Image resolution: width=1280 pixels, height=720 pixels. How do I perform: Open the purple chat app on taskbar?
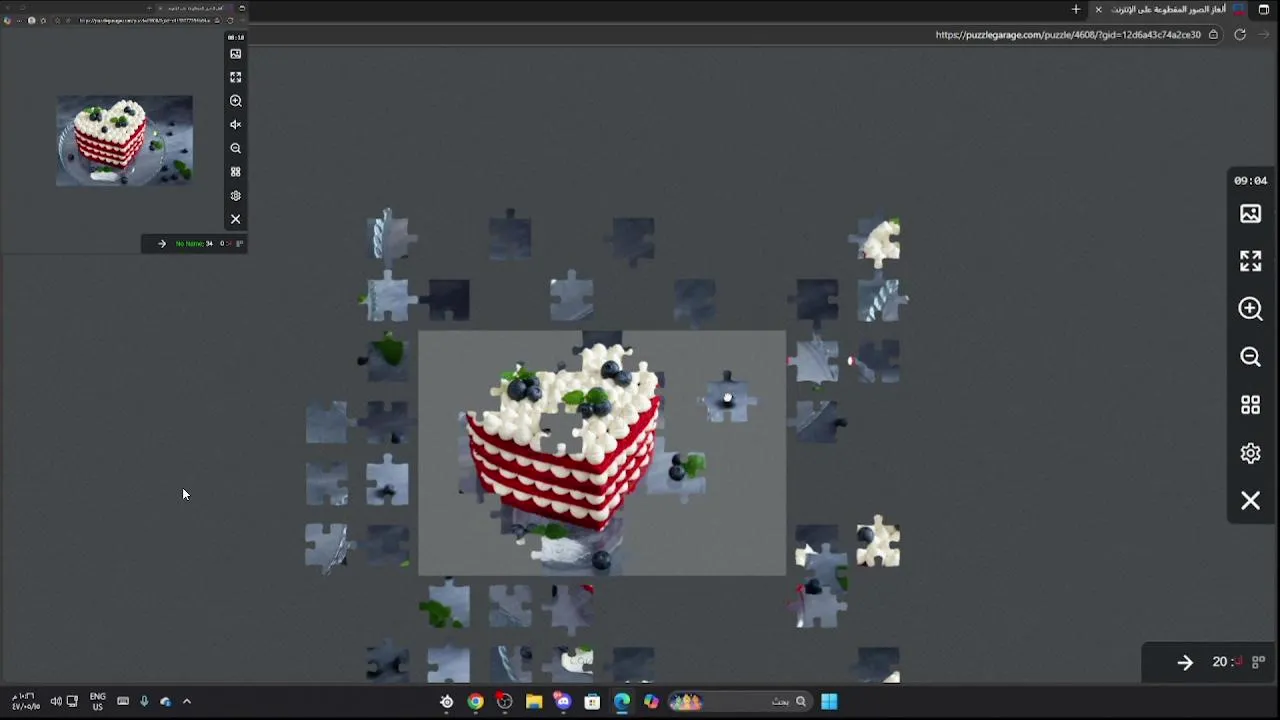pyautogui.click(x=563, y=702)
